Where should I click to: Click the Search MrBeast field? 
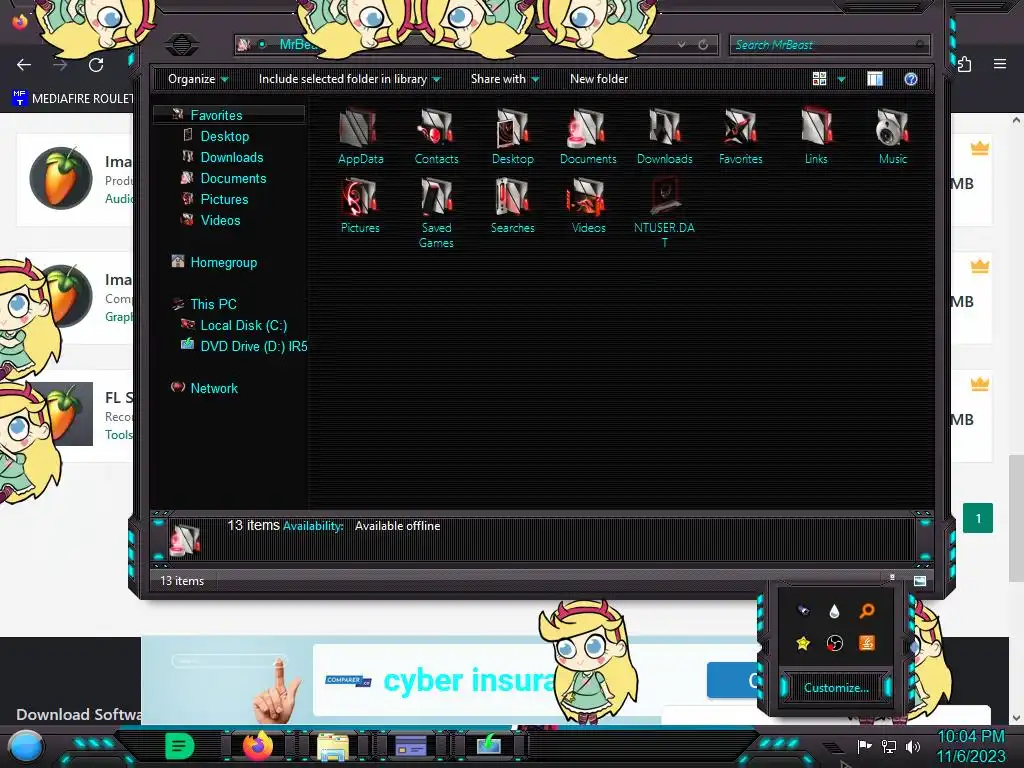coord(829,44)
